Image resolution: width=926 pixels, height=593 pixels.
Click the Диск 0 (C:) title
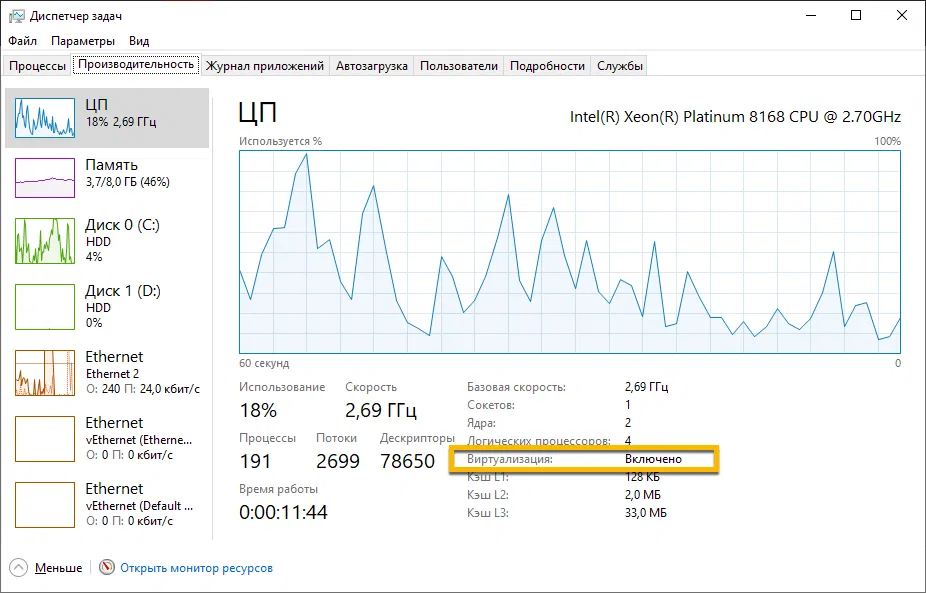coord(122,225)
